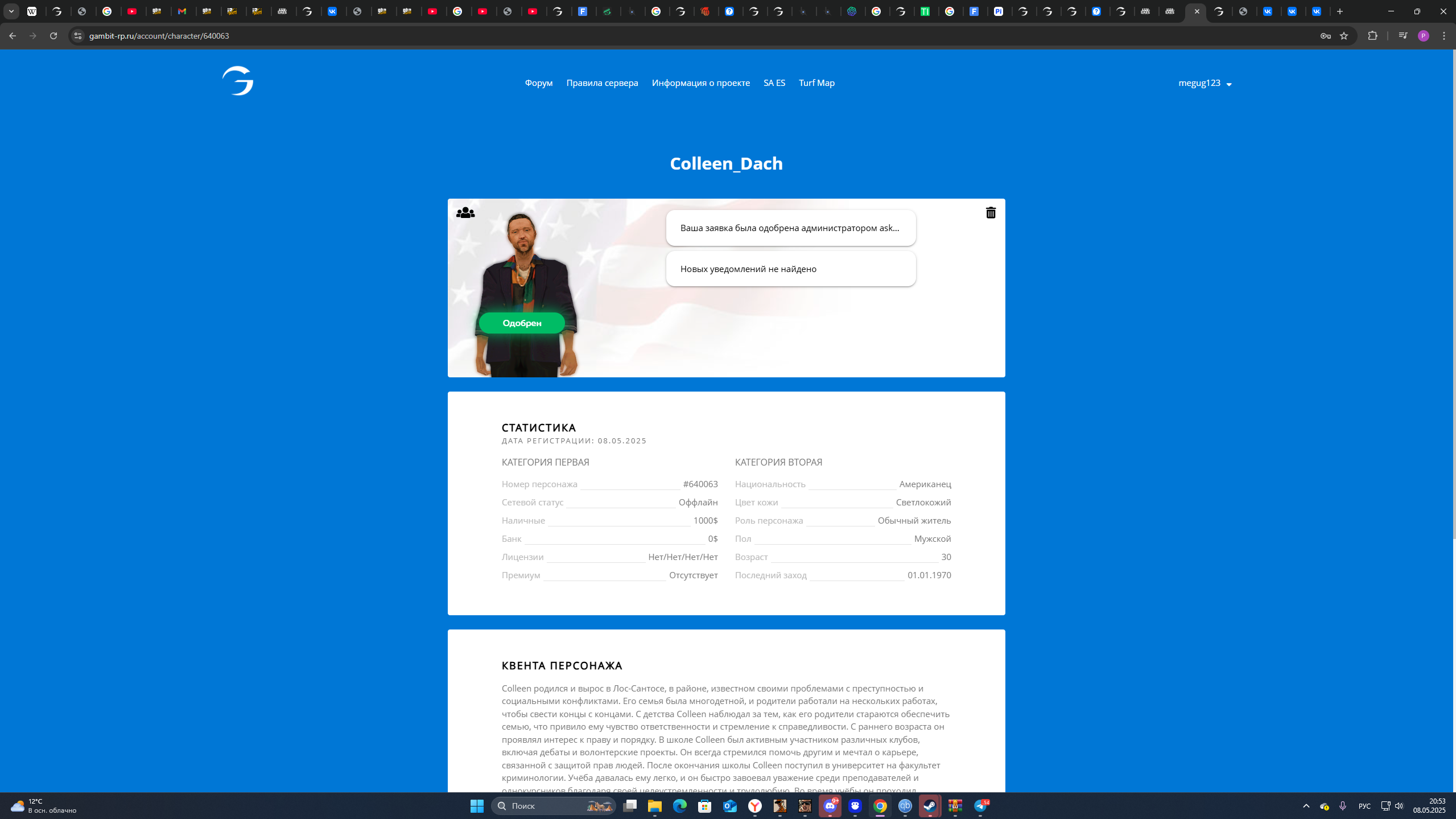Open the Windows Start menu
This screenshot has width=1456, height=819.
click(477, 806)
